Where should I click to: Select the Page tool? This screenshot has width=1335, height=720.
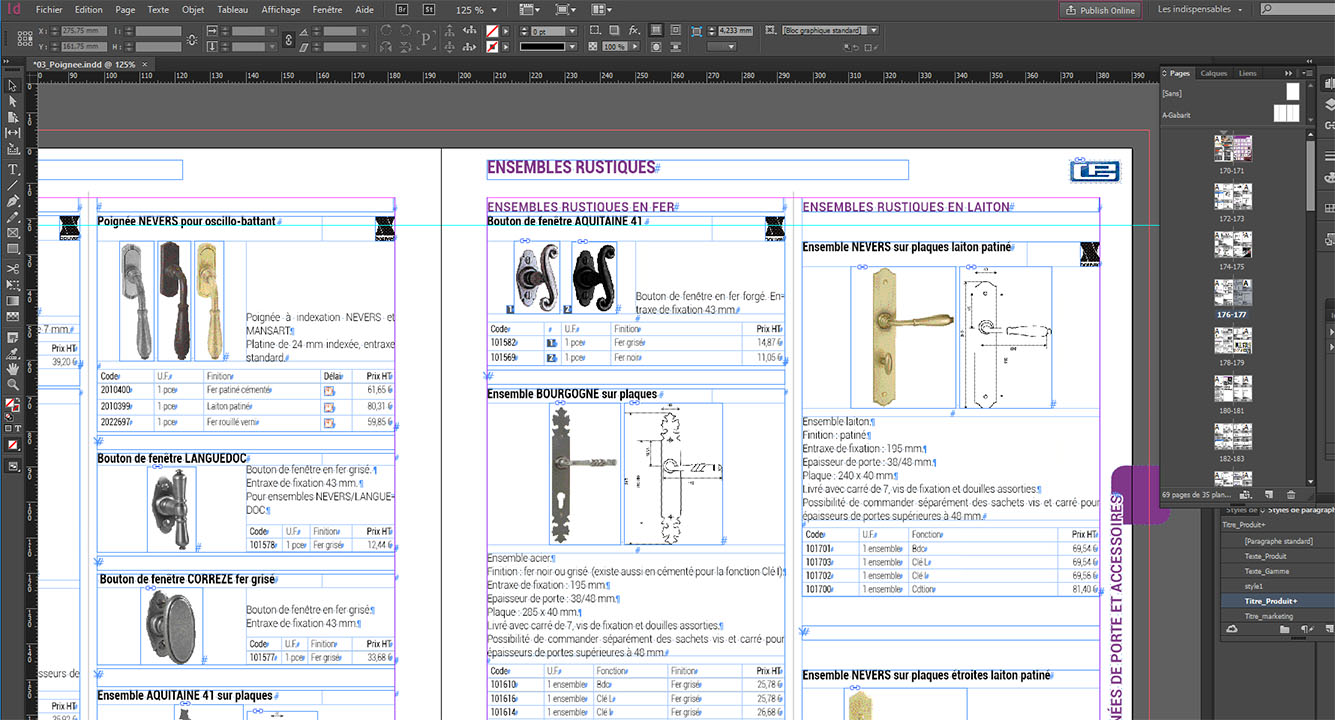coord(13,117)
